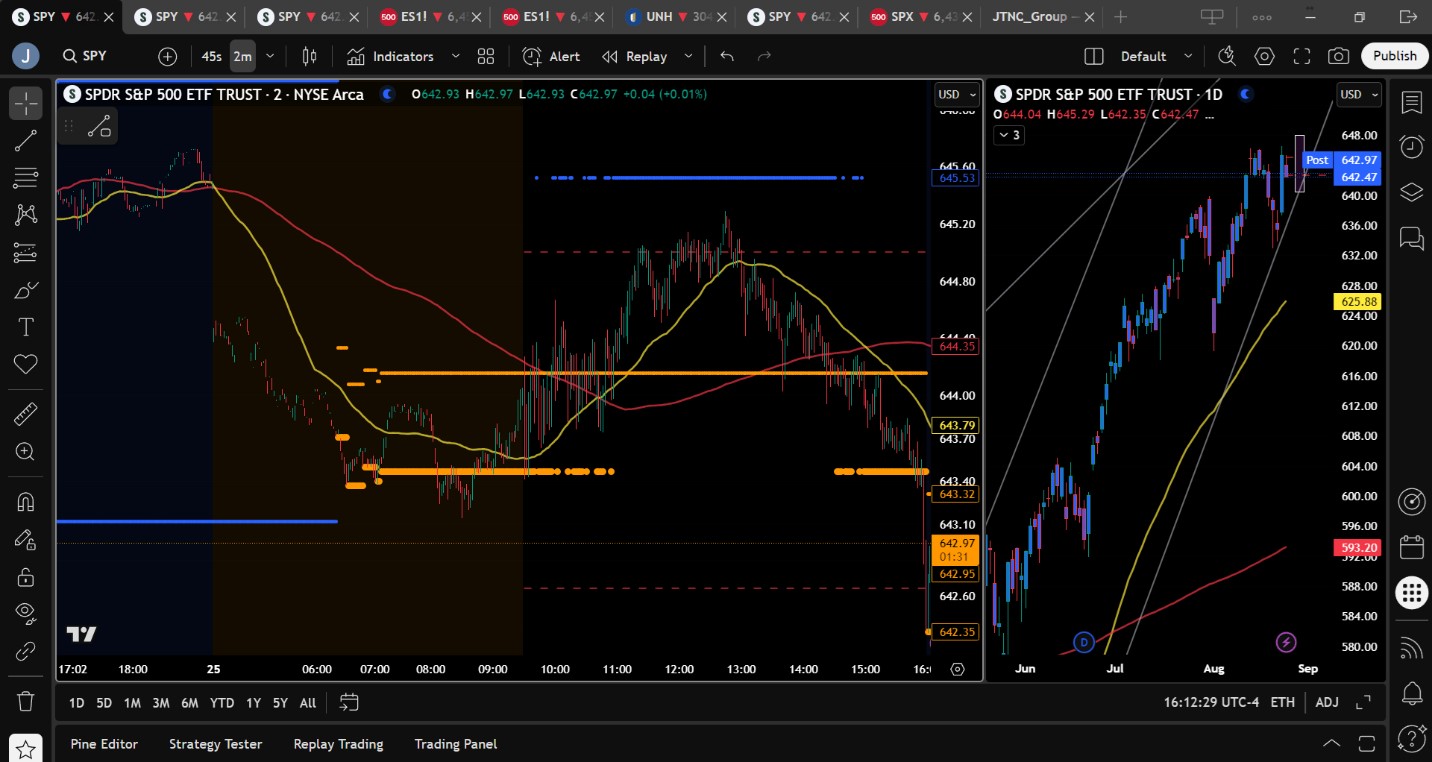Open the forecasting and projection tools
1432x762 pixels.
[26, 253]
